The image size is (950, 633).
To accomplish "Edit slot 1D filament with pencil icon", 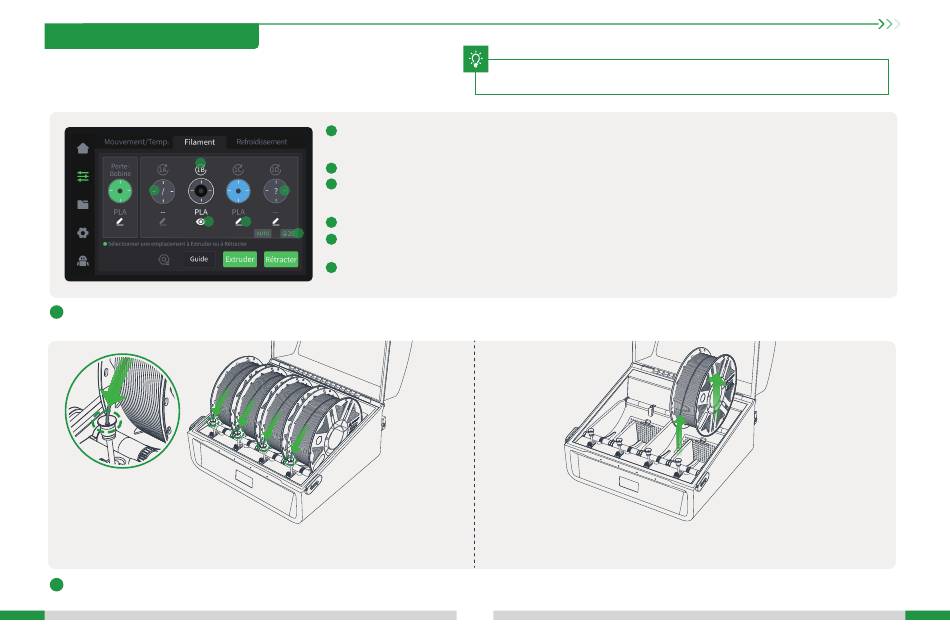I will [276, 222].
